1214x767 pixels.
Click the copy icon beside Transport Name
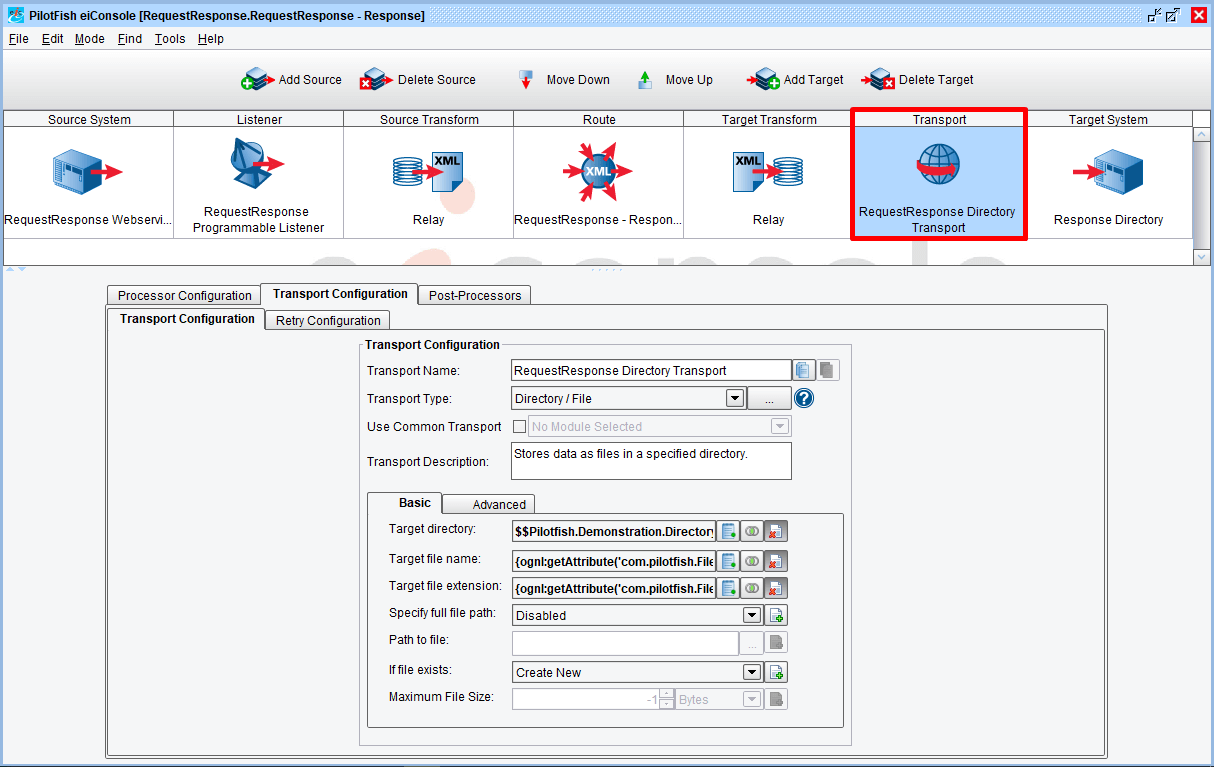[804, 371]
